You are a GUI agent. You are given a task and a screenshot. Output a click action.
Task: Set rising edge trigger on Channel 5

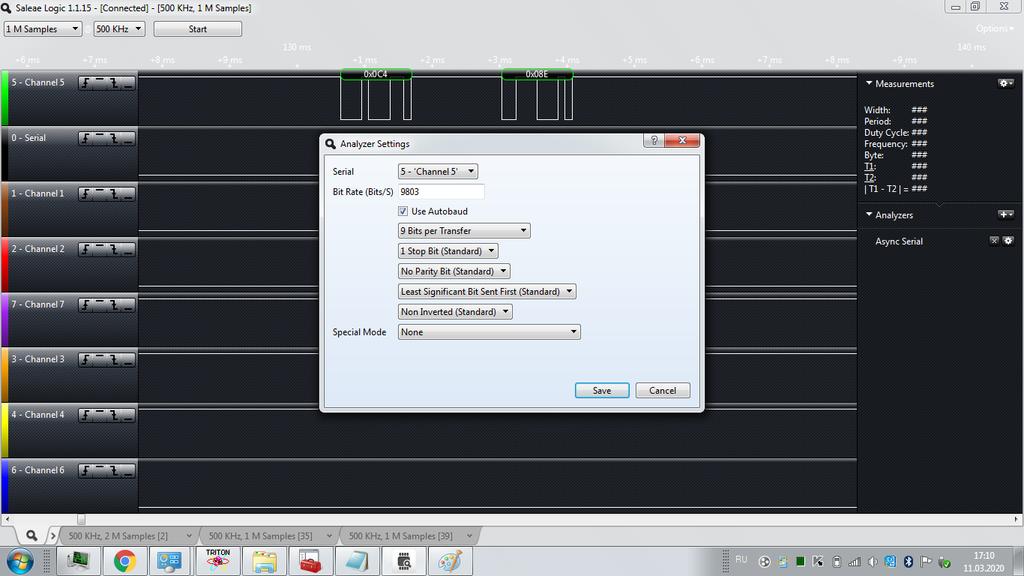pos(86,83)
